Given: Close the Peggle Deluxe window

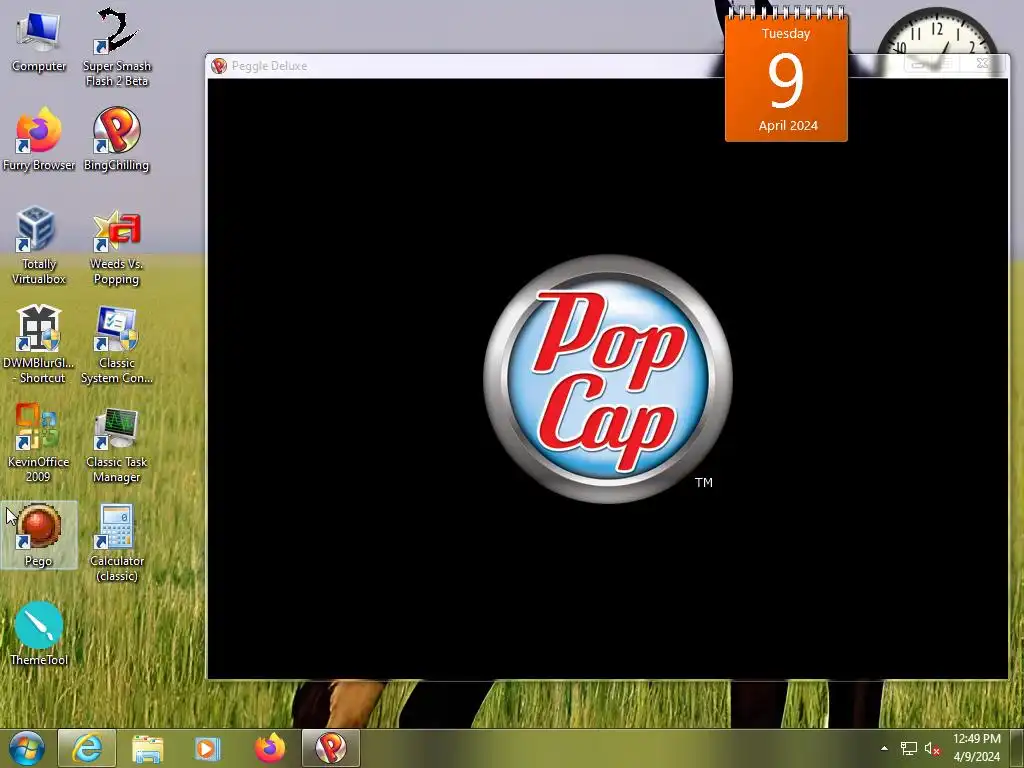Looking at the screenshot, I should point(982,63).
